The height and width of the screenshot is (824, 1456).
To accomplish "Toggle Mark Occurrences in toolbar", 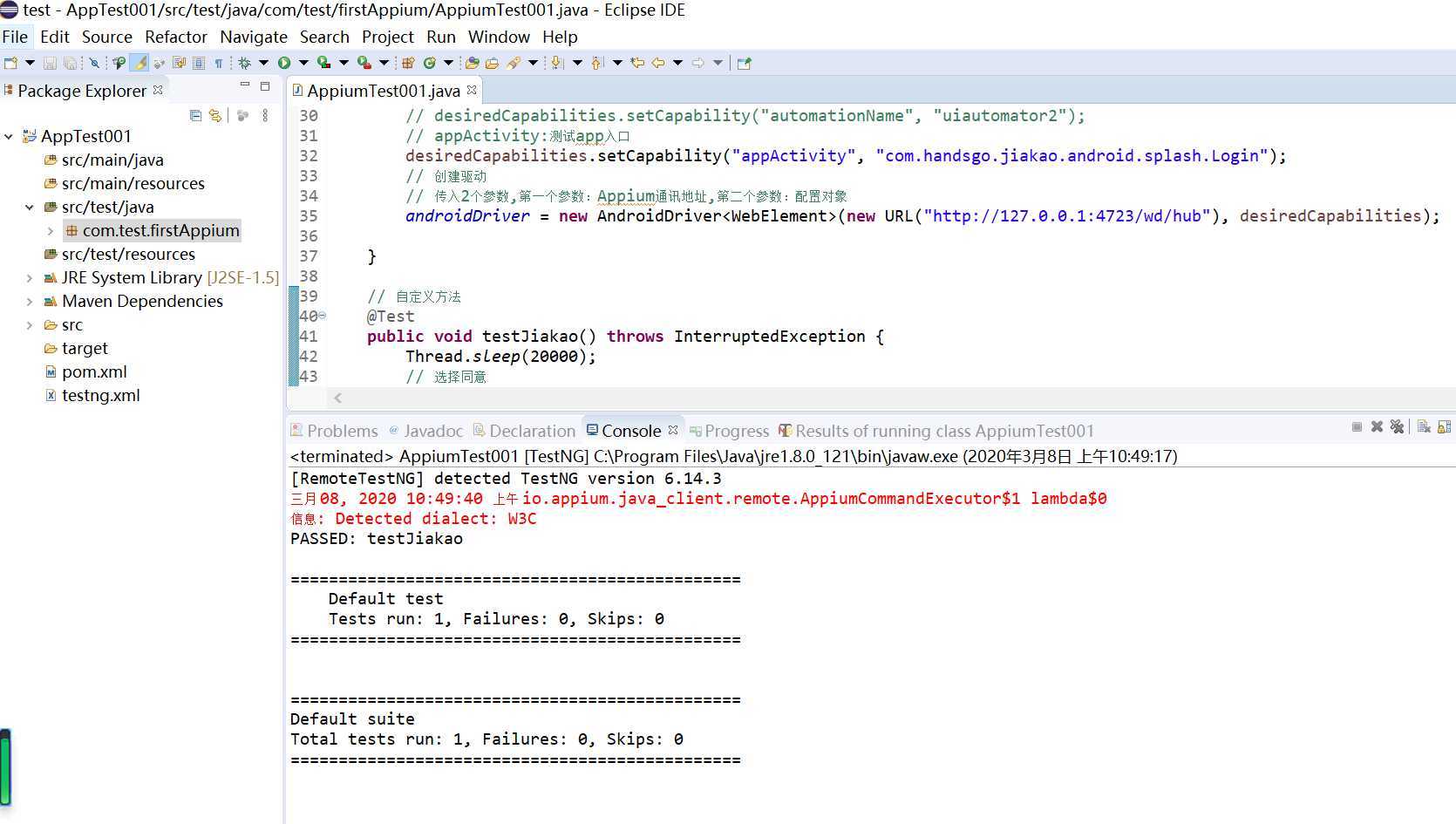I will click(139, 63).
